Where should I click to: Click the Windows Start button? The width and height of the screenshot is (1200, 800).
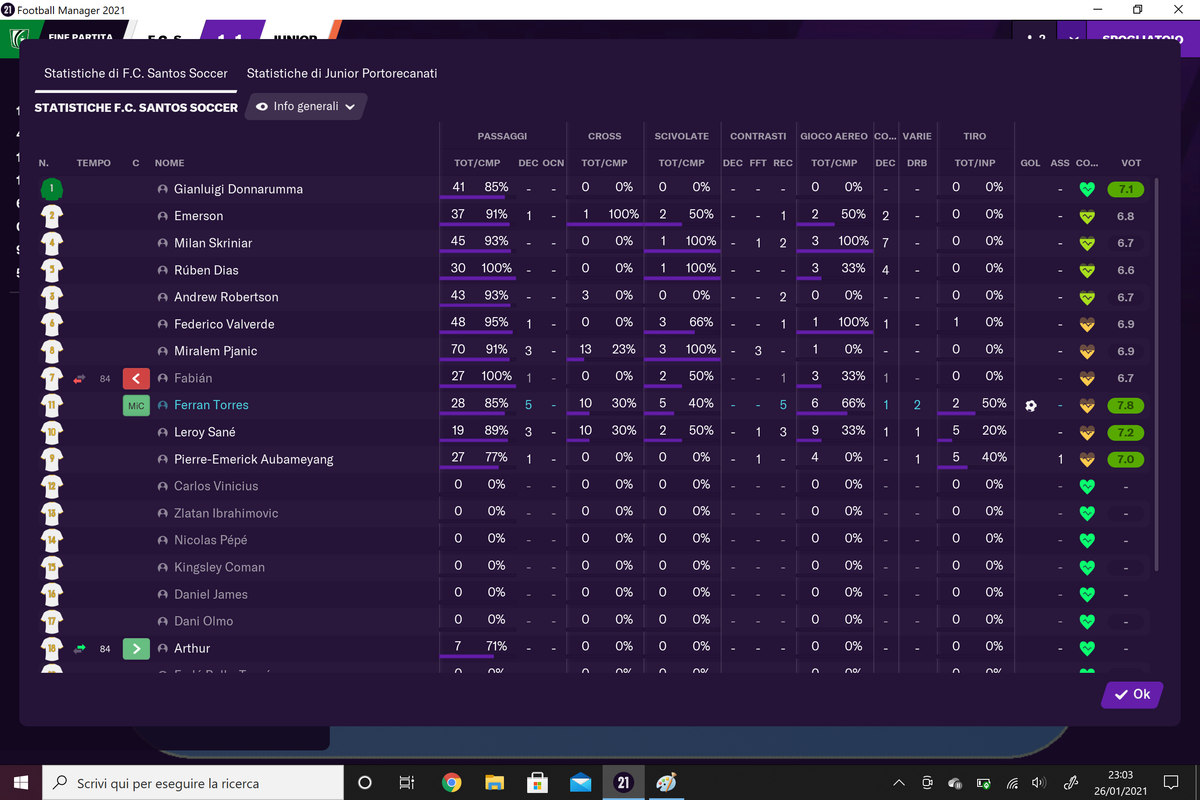pos(21,783)
